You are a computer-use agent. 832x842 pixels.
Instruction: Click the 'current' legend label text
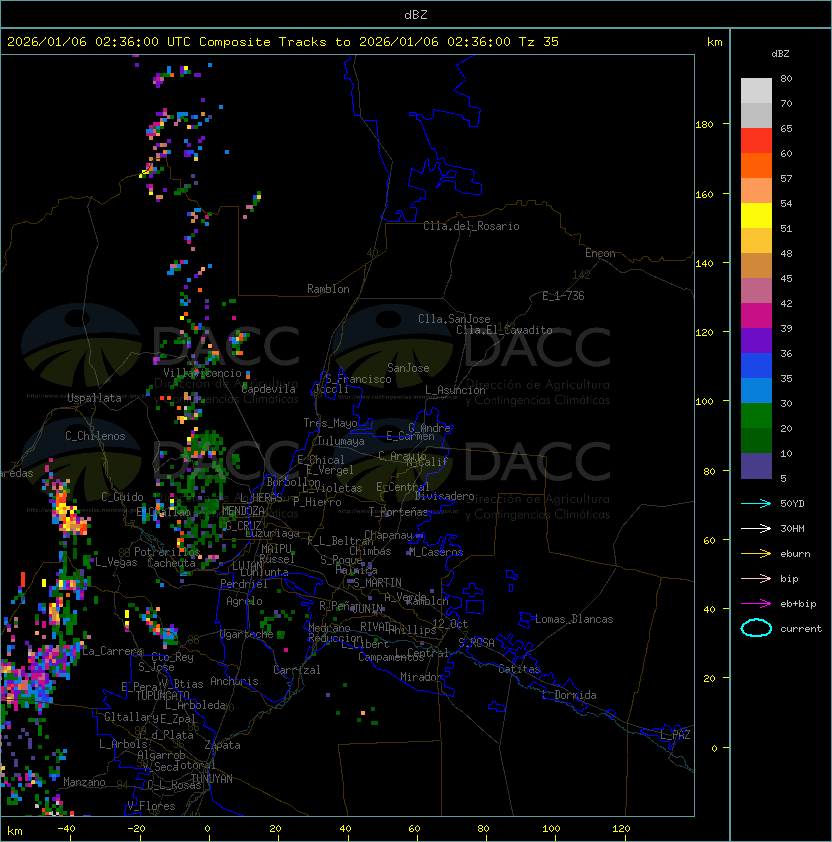click(x=801, y=628)
